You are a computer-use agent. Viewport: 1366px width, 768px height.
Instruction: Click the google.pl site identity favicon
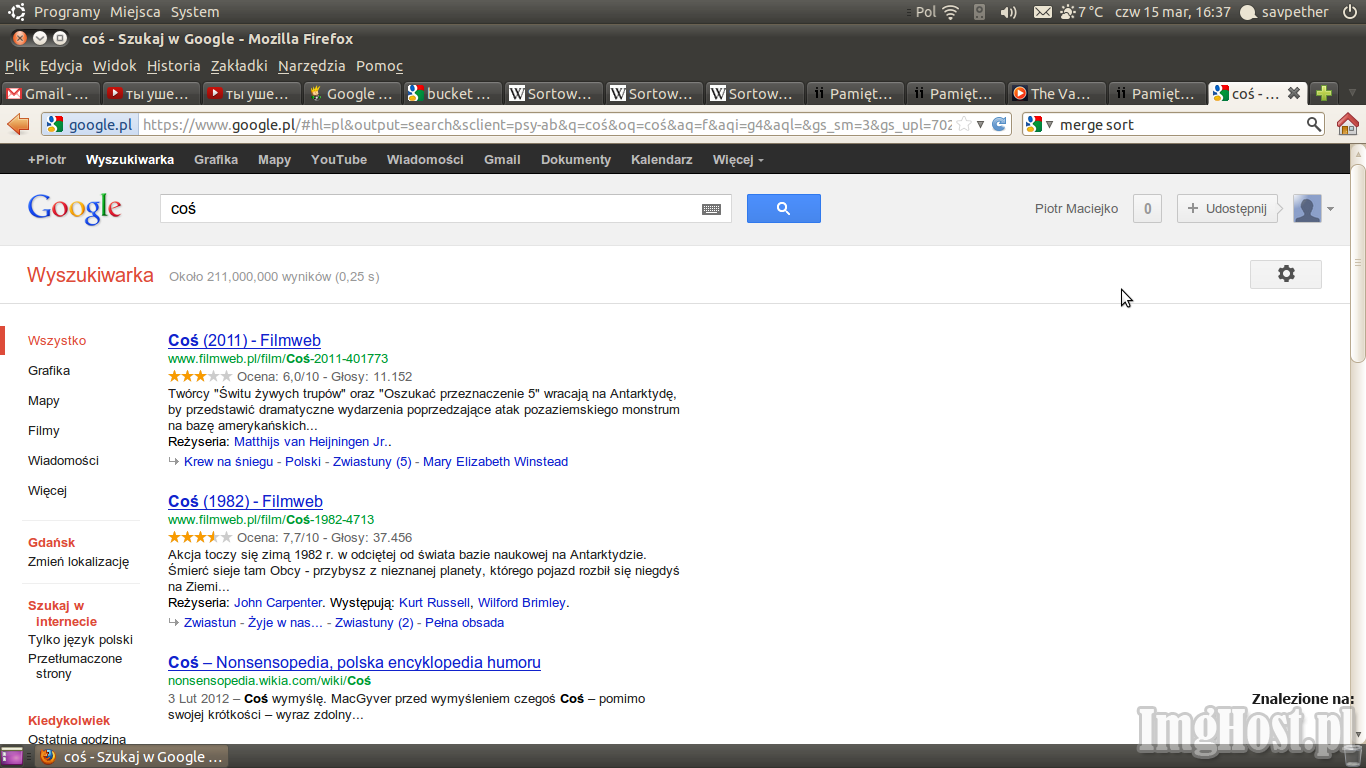55,125
